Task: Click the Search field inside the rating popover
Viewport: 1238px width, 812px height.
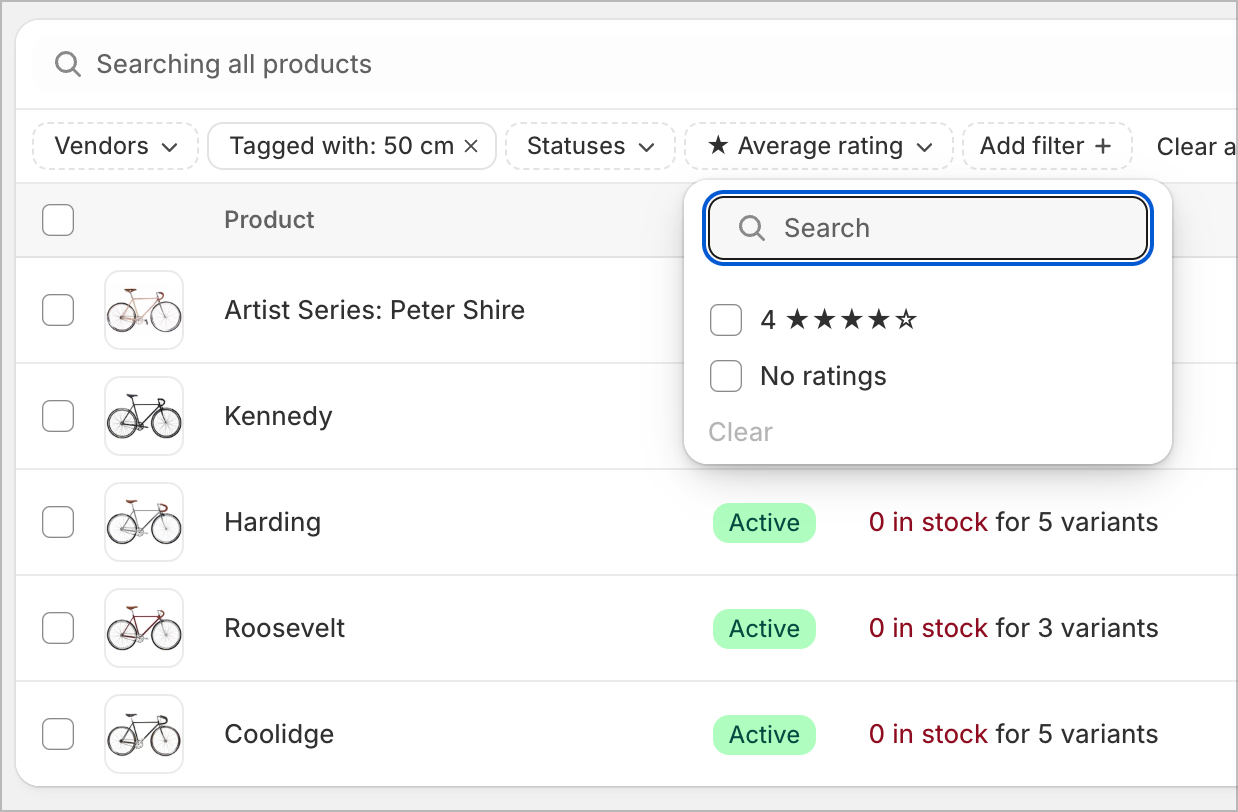Action: (x=926, y=228)
